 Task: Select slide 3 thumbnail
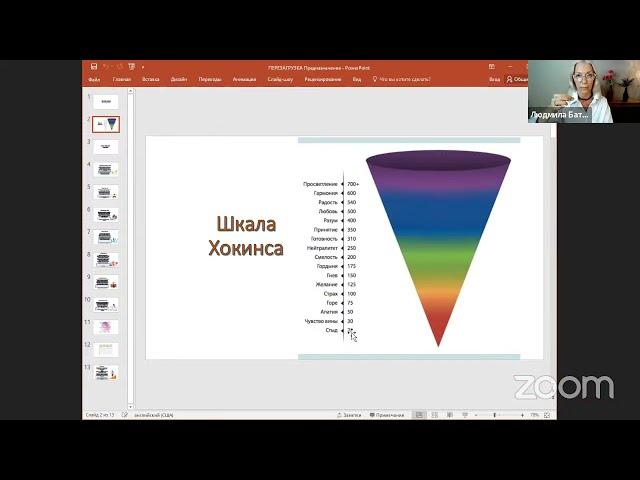click(106, 147)
